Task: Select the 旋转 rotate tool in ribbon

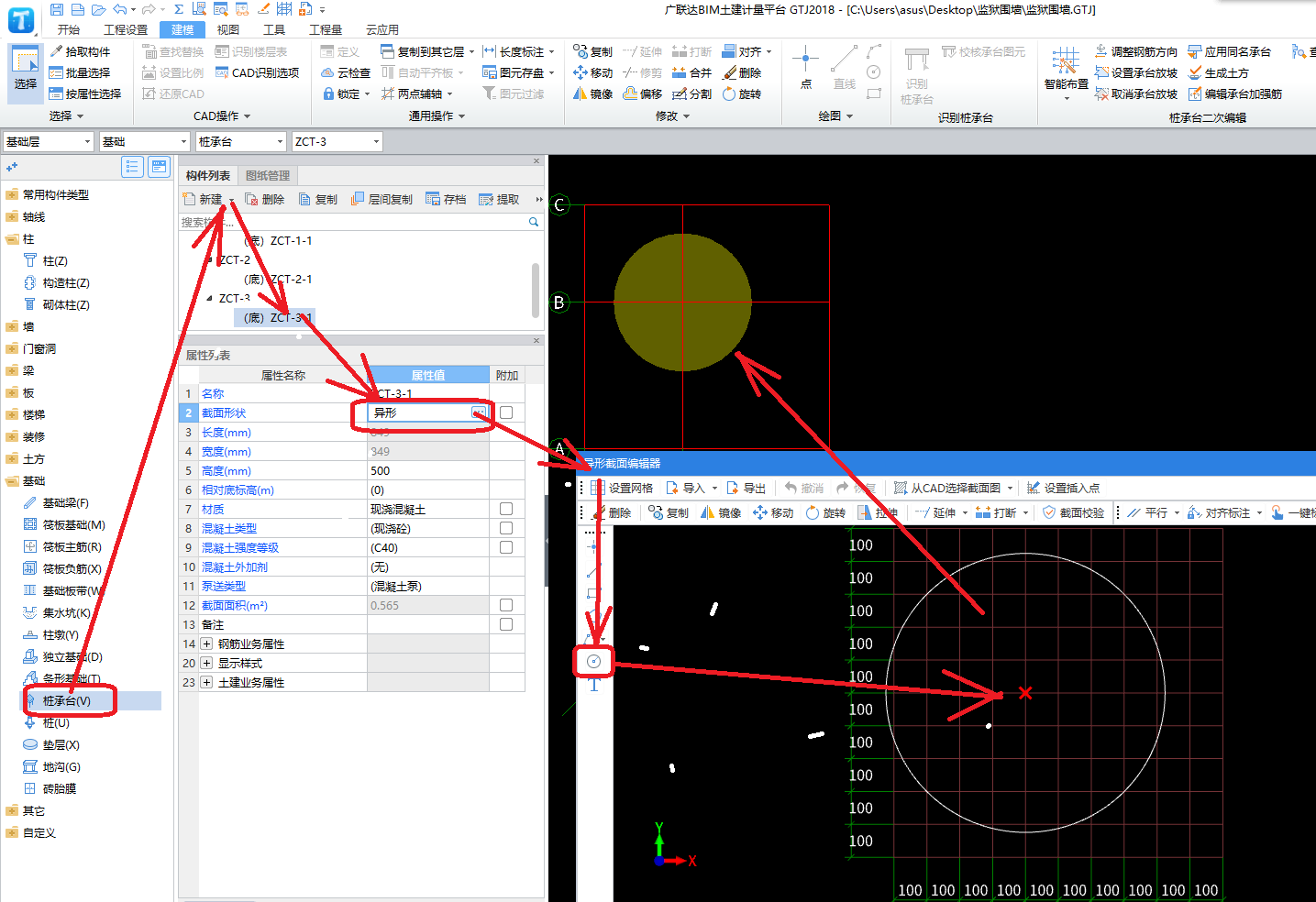Action: pyautogui.click(x=742, y=93)
